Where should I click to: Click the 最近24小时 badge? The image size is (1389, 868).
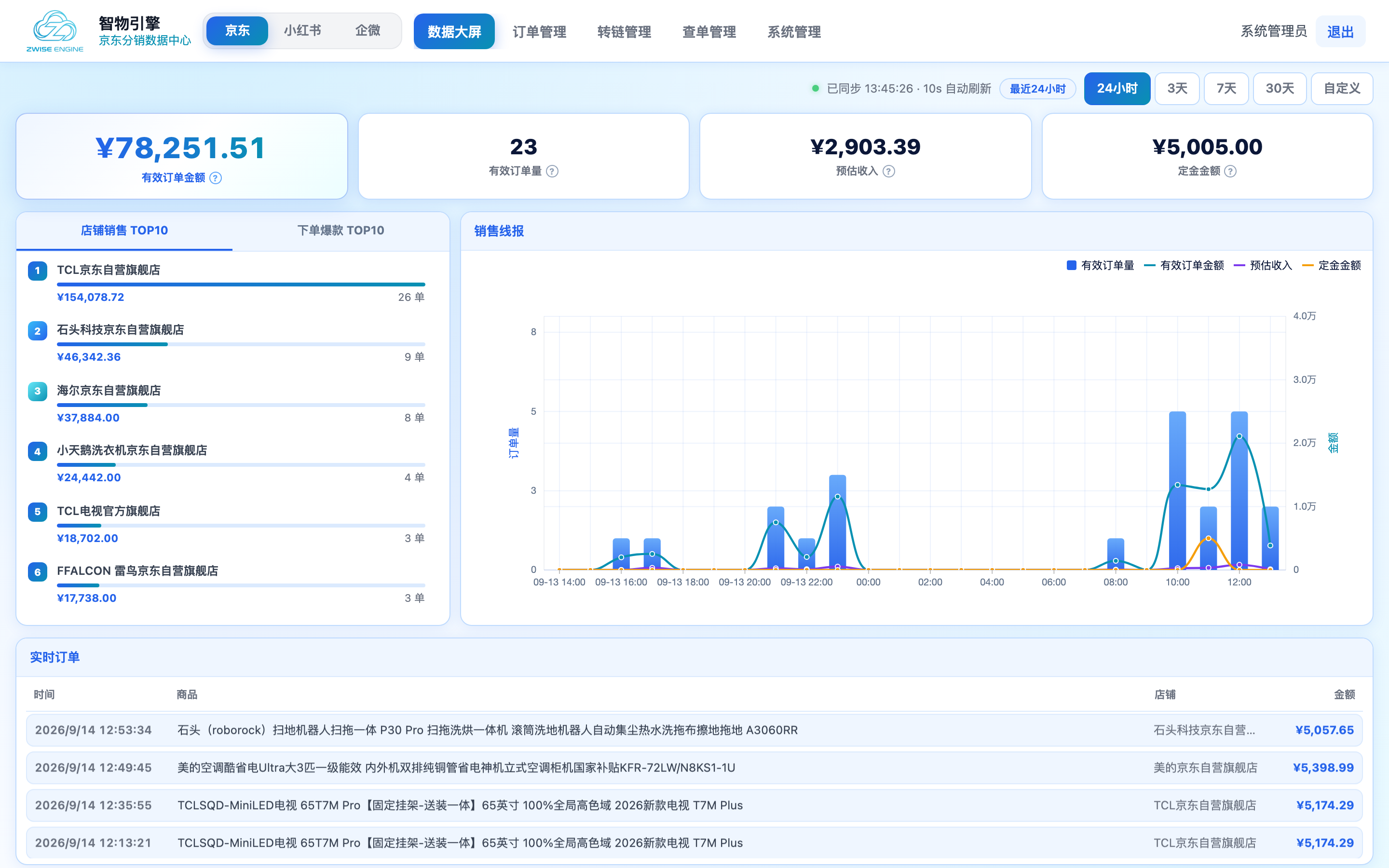(x=1037, y=89)
